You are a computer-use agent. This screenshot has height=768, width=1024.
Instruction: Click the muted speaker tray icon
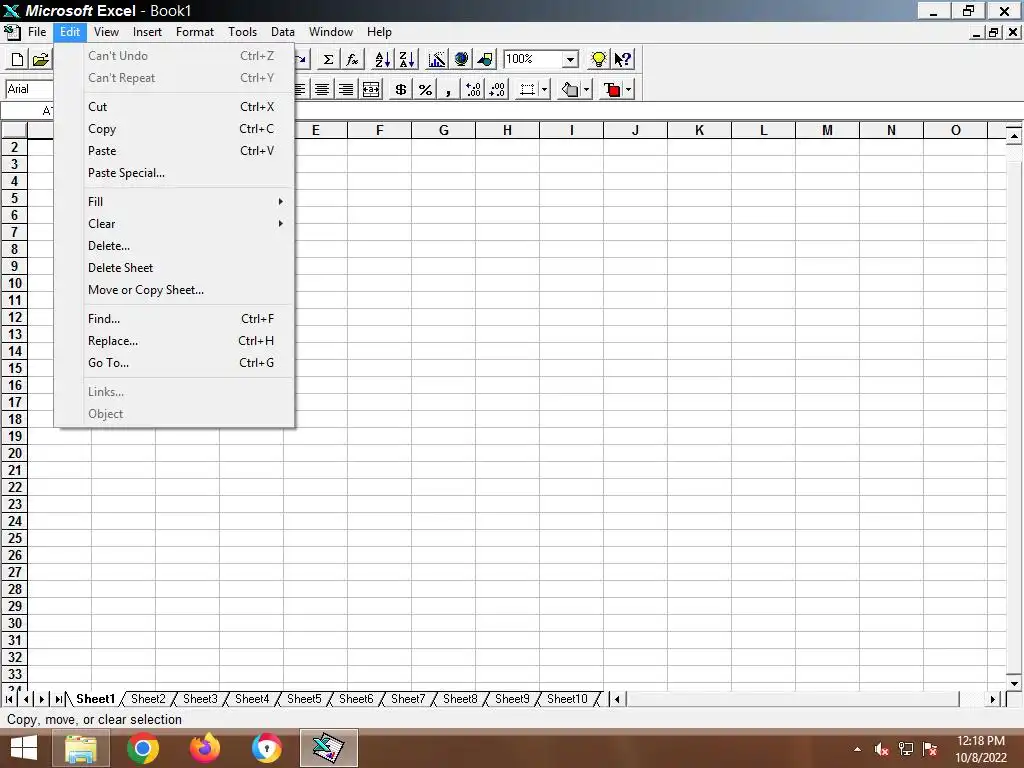point(881,750)
